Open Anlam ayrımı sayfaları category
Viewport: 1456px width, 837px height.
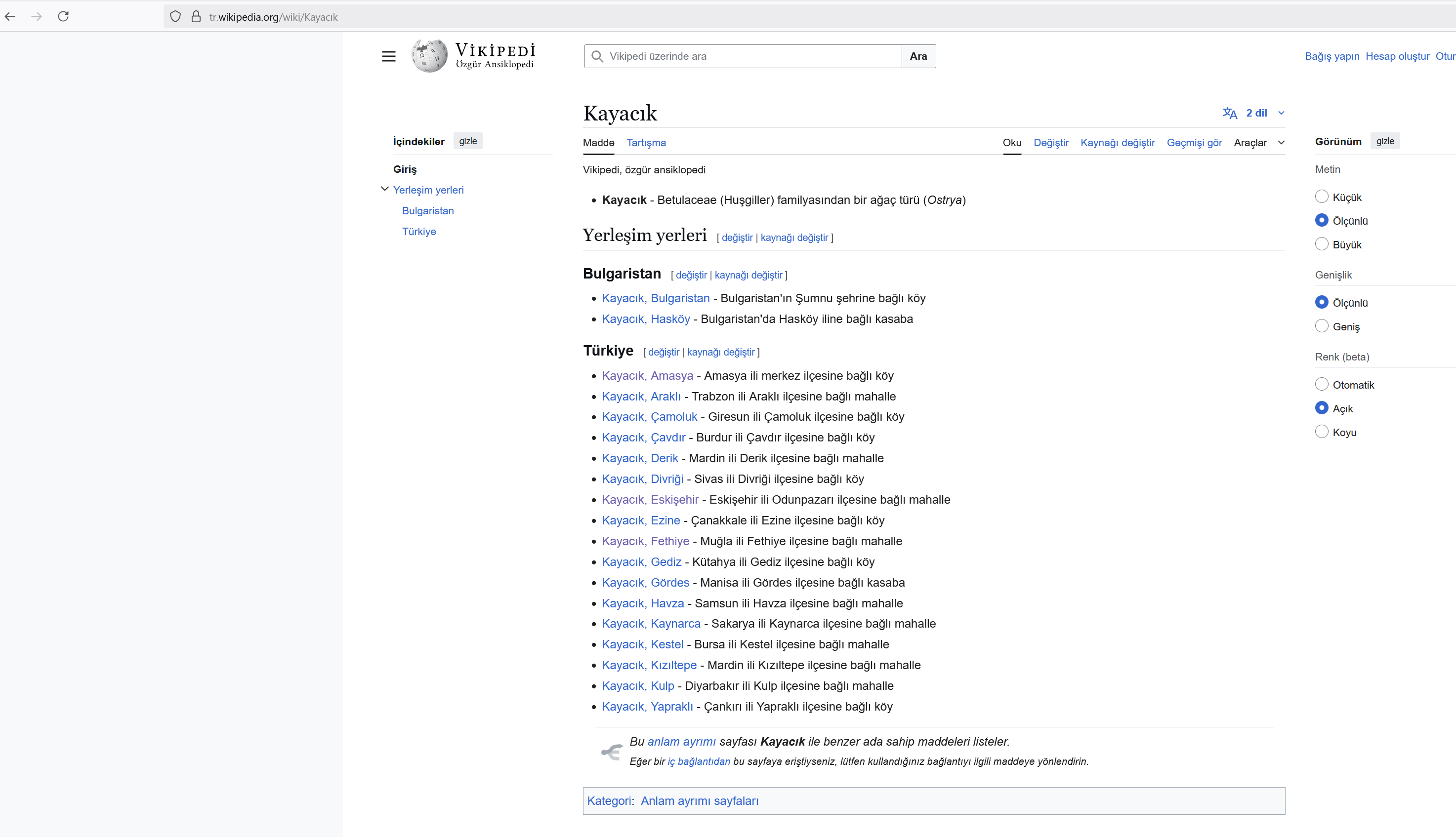coord(699,801)
